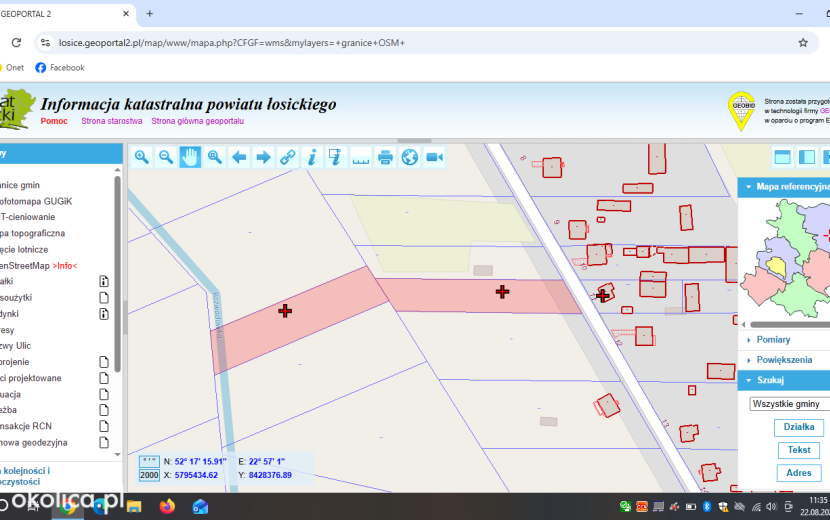
Task: Click the video camera icon in toolbar
Action: (434, 157)
